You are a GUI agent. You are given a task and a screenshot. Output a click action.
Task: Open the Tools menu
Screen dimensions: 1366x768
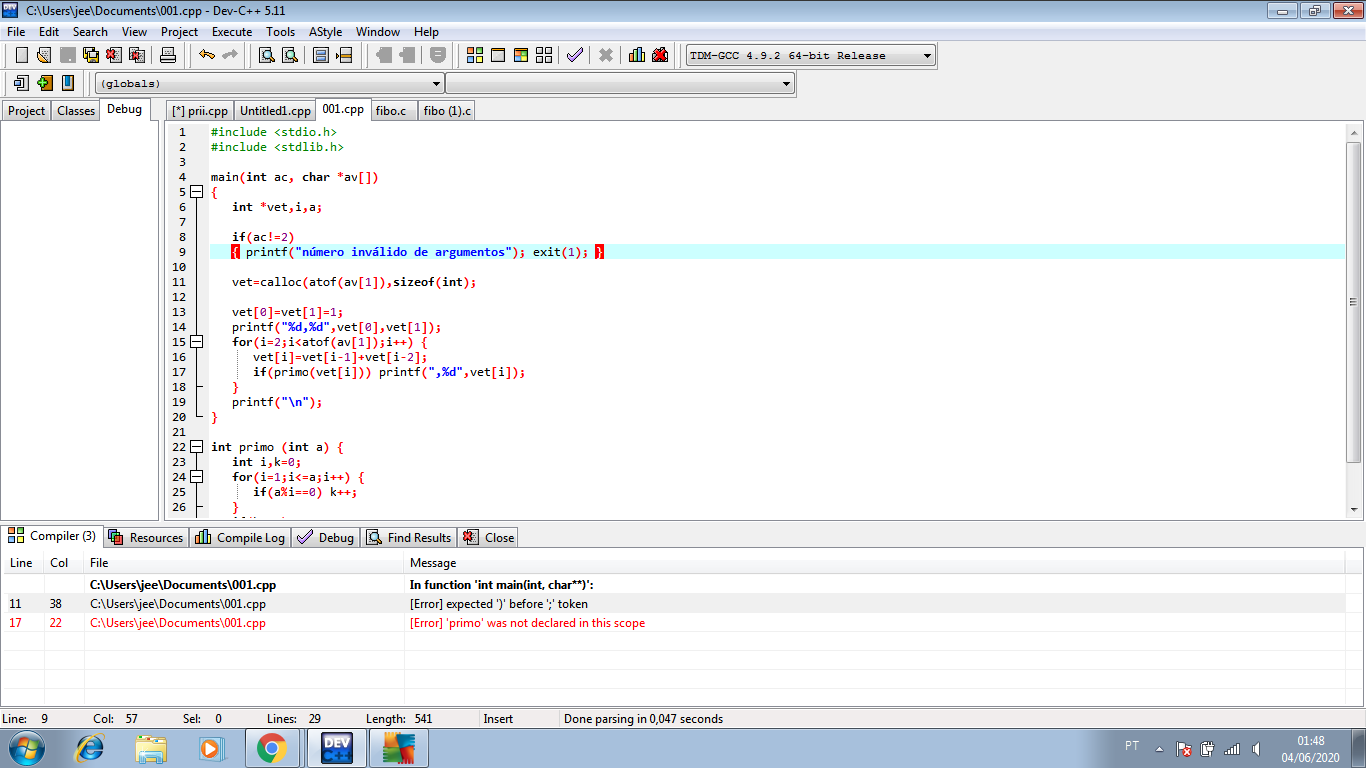point(280,32)
